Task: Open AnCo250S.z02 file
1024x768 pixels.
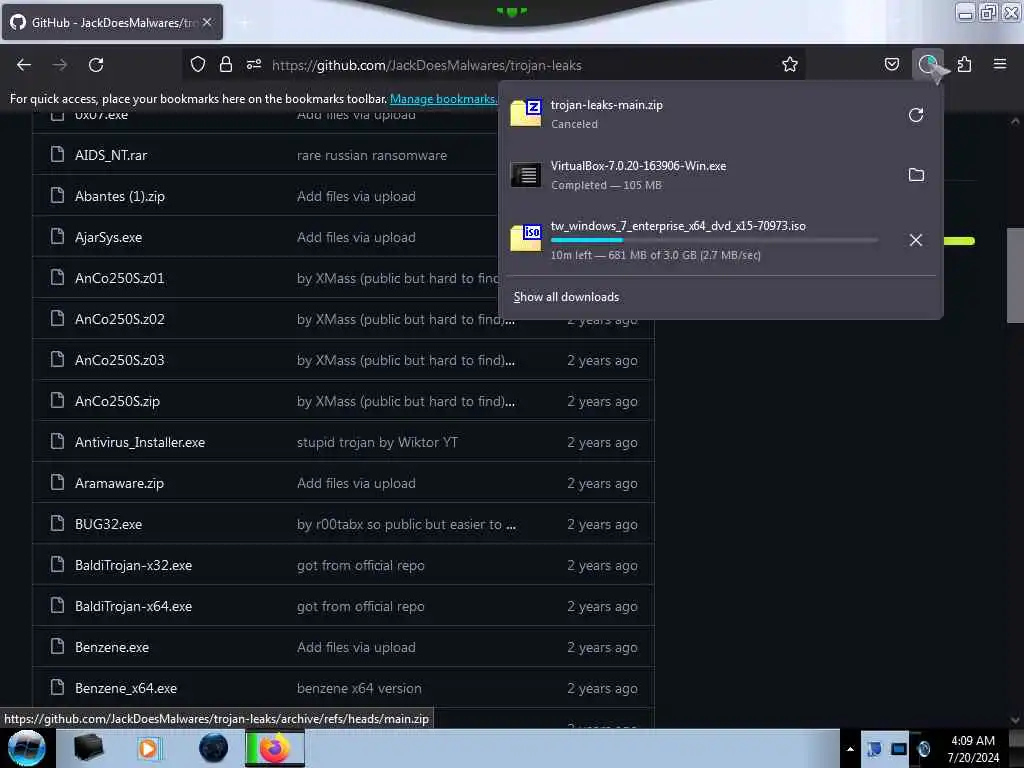Action: (120, 319)
